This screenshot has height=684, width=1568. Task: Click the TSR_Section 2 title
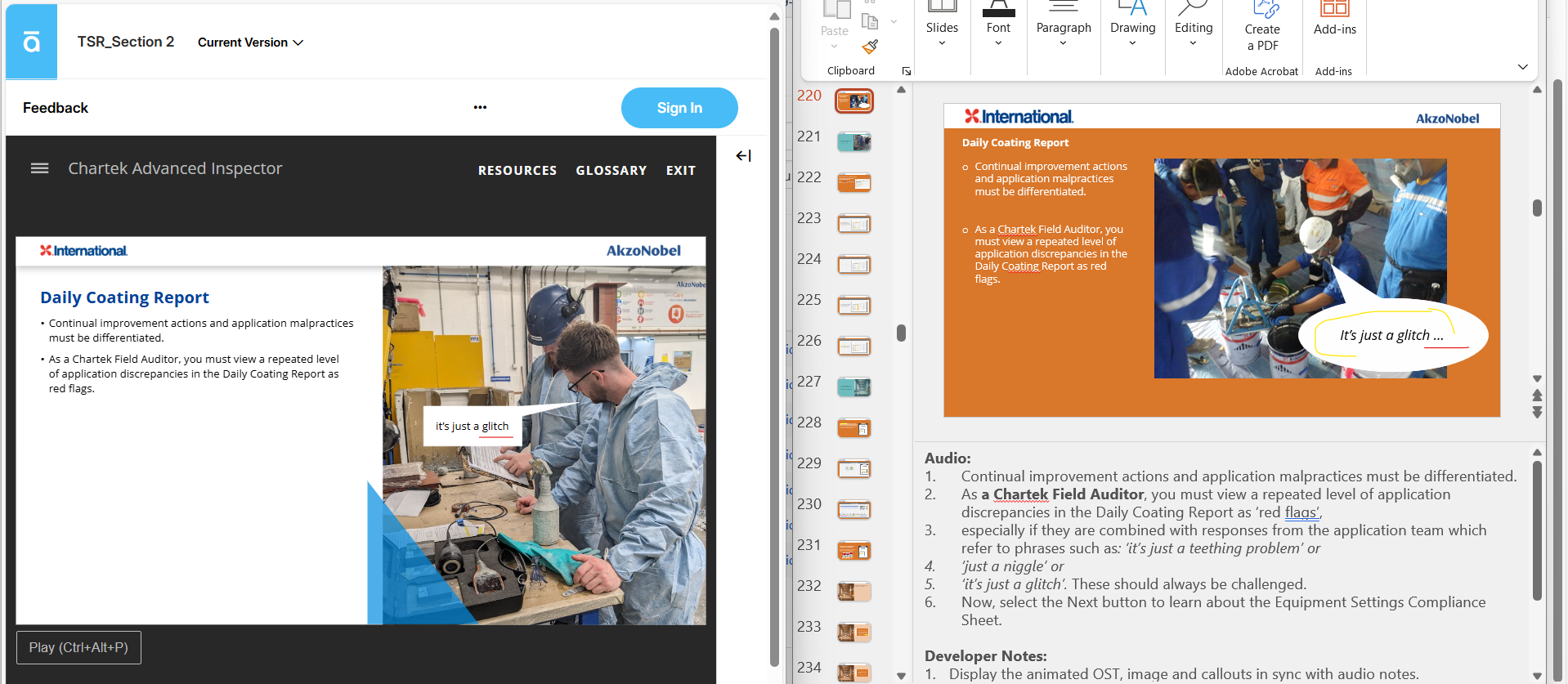[126, 42]
